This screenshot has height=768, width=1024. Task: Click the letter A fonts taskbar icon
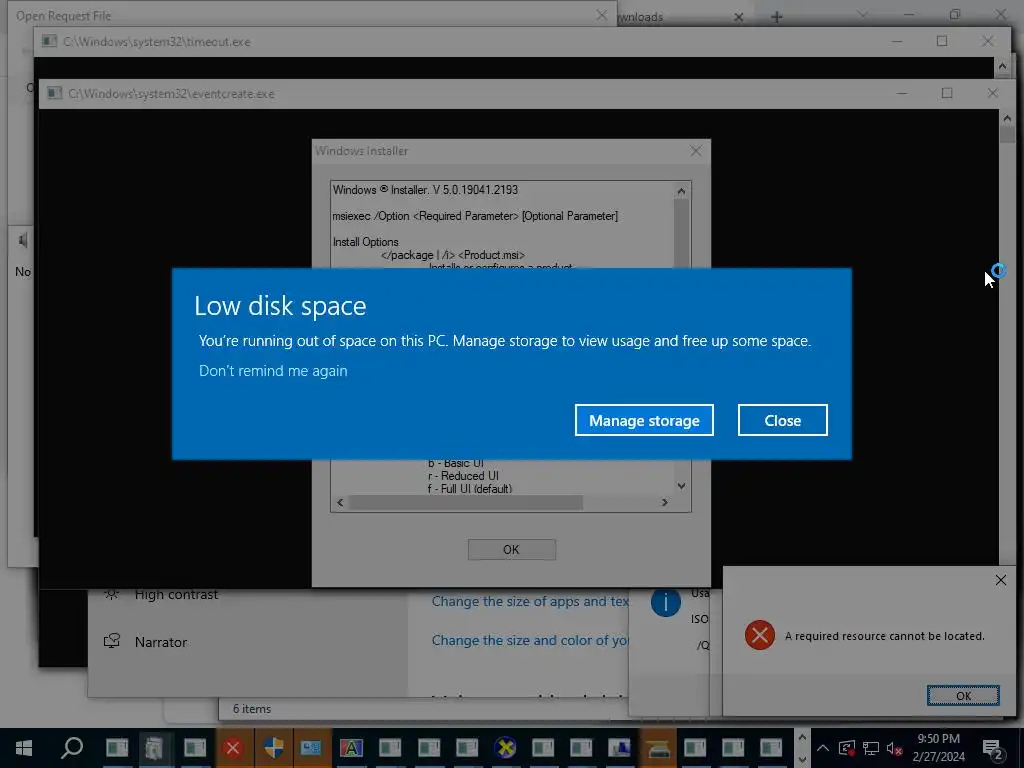pos(351,748)
